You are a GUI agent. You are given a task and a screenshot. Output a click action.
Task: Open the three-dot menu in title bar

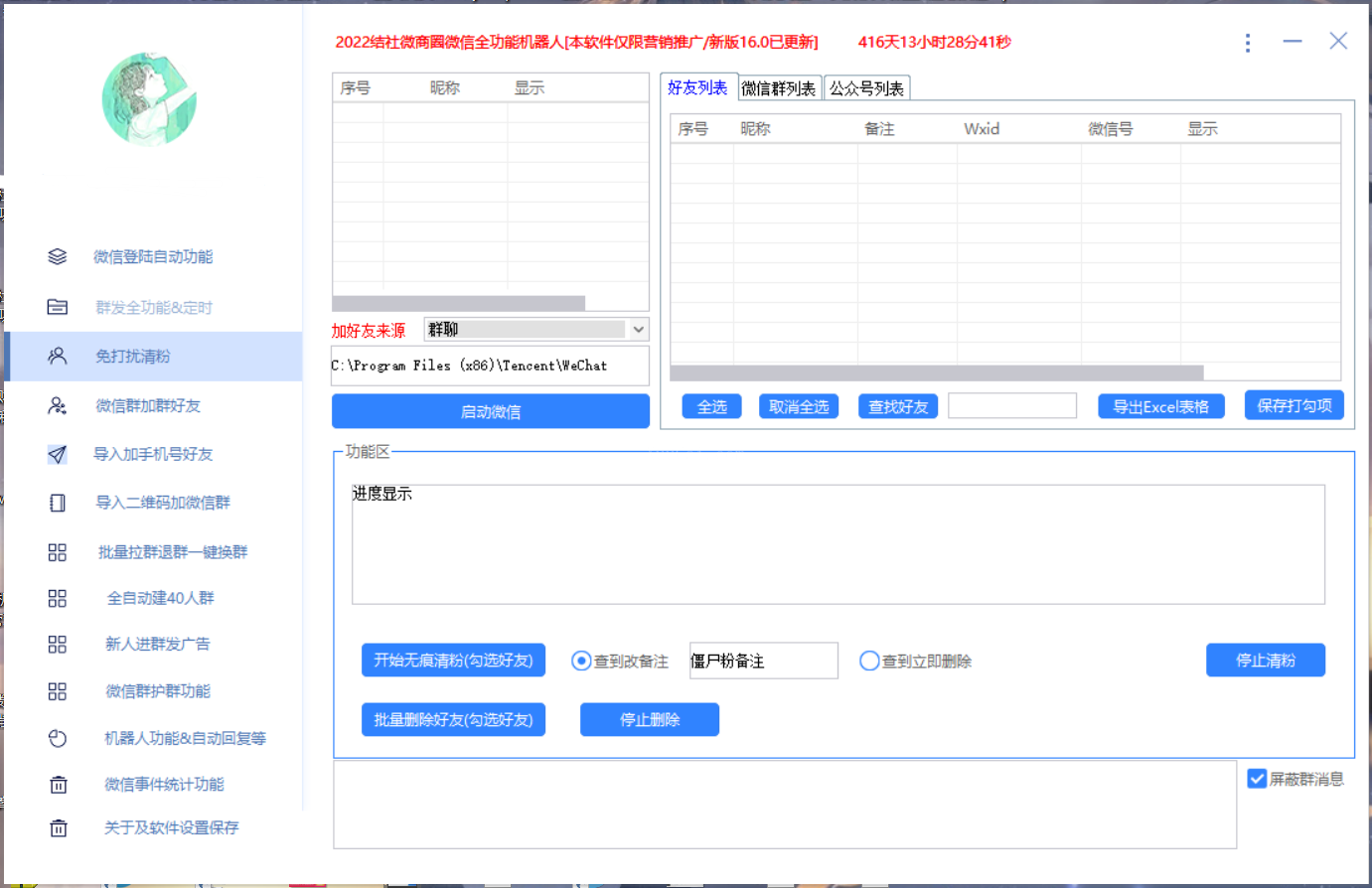pyautogui.click(x=1248, y=42)
